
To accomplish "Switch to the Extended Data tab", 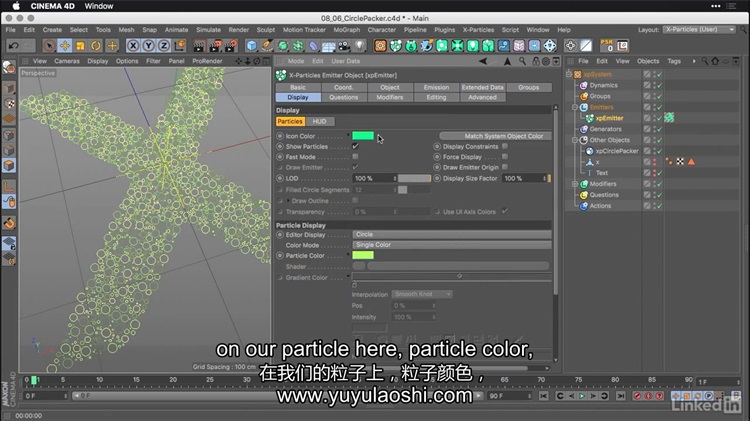I will [x=482, y=88].
